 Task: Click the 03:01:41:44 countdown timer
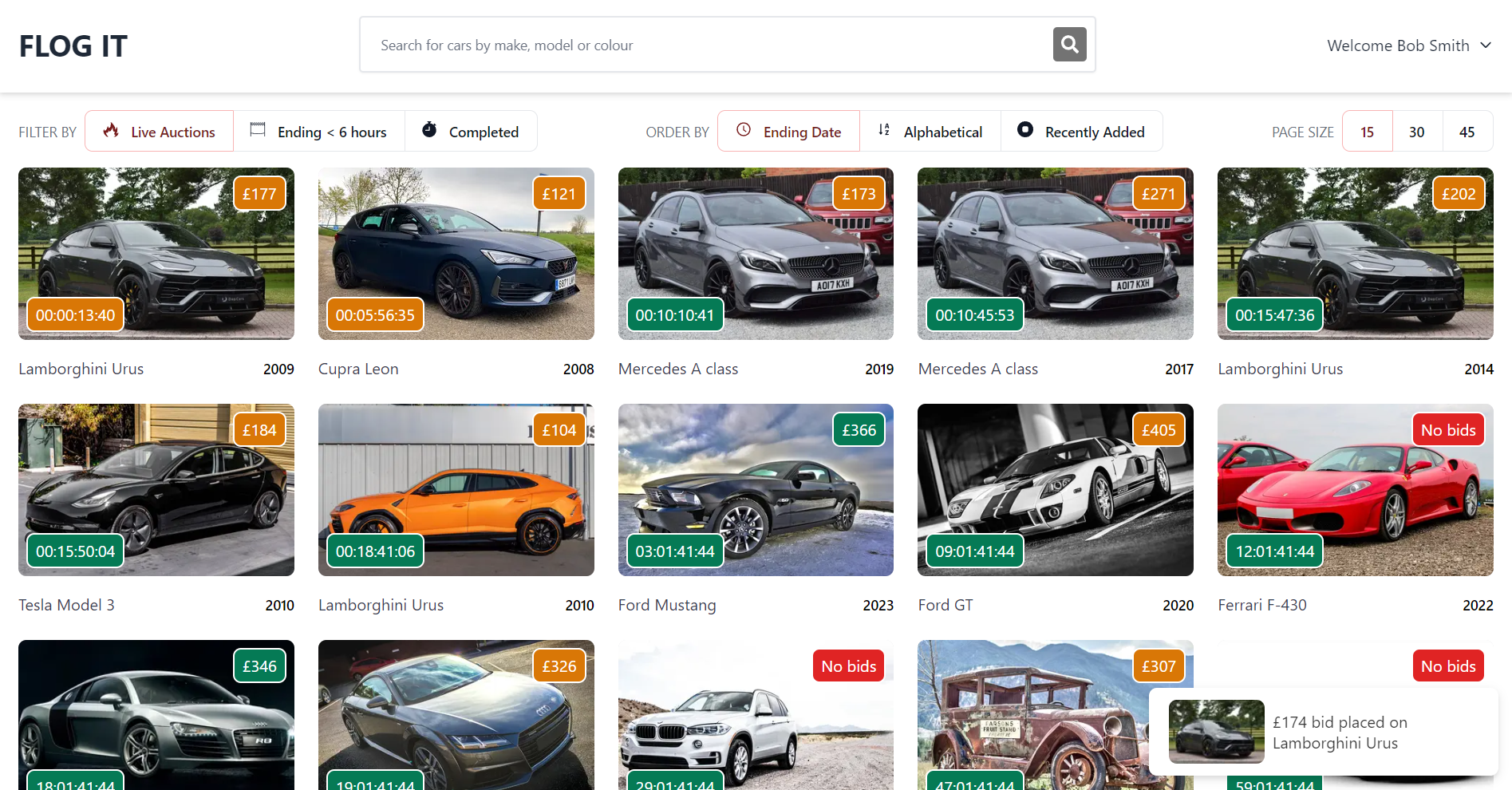coord(675,551)
